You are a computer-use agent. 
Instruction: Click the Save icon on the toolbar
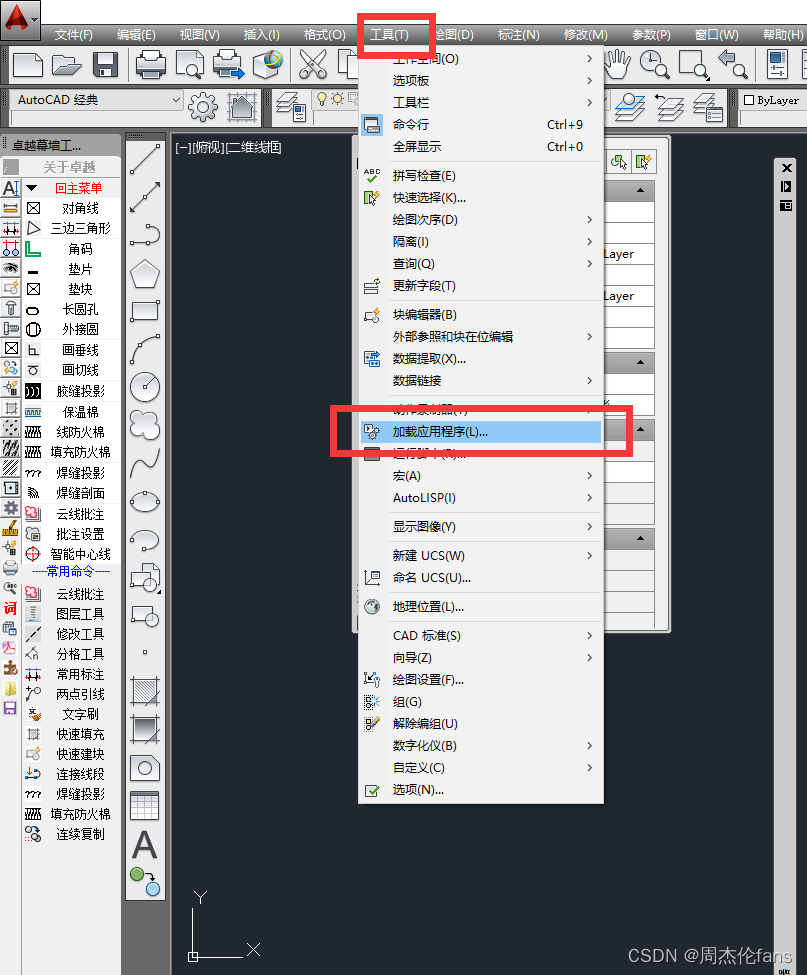click(108, 64)
